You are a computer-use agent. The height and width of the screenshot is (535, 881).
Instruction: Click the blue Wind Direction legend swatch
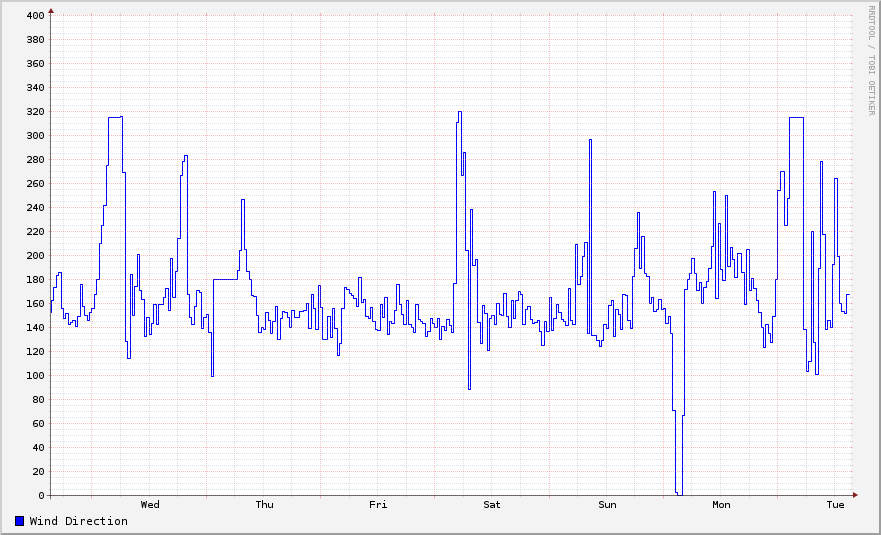[x=20, y=521]
